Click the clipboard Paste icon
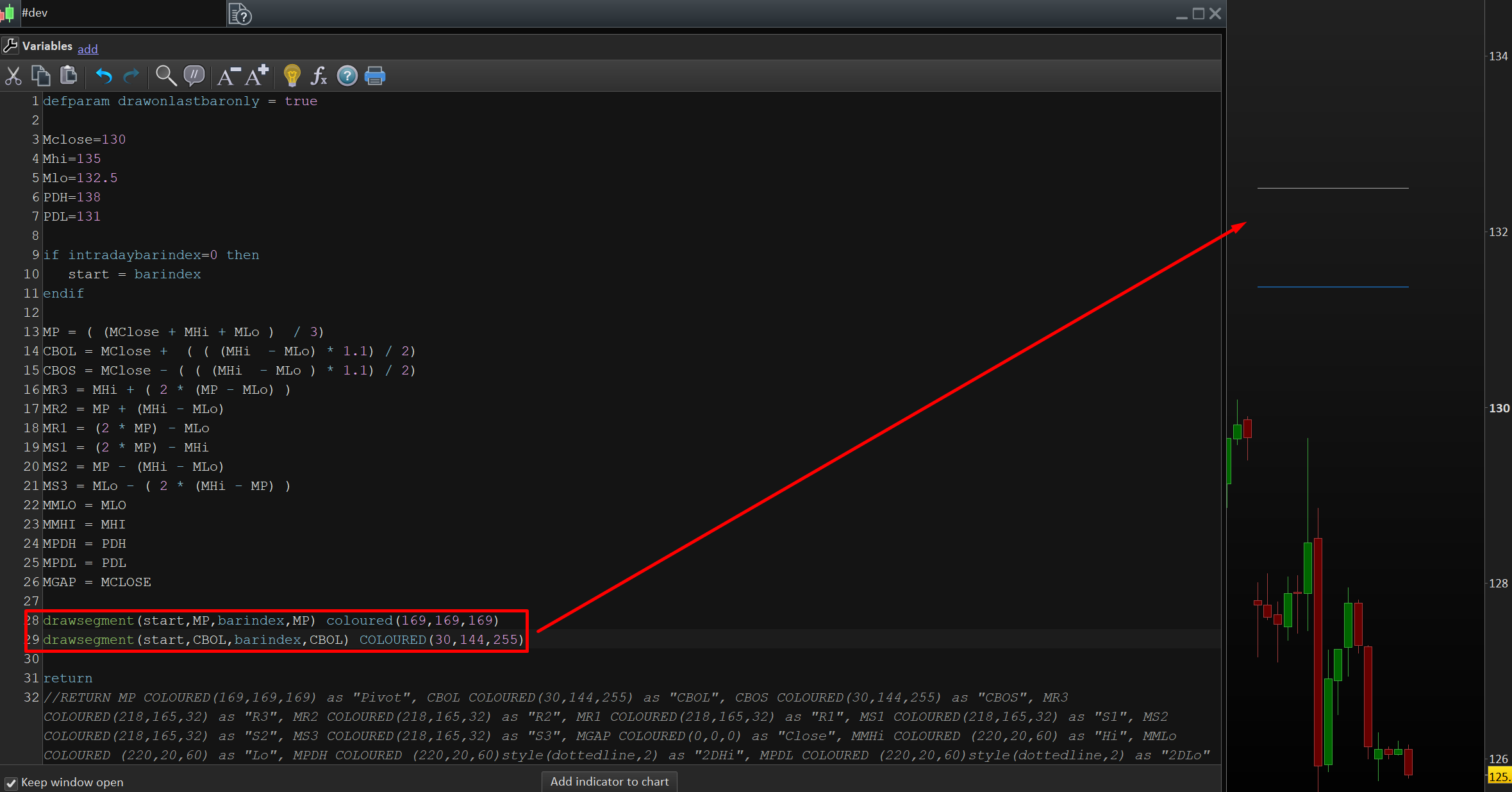Screen dimensions: 1512x792 [69, 76]
